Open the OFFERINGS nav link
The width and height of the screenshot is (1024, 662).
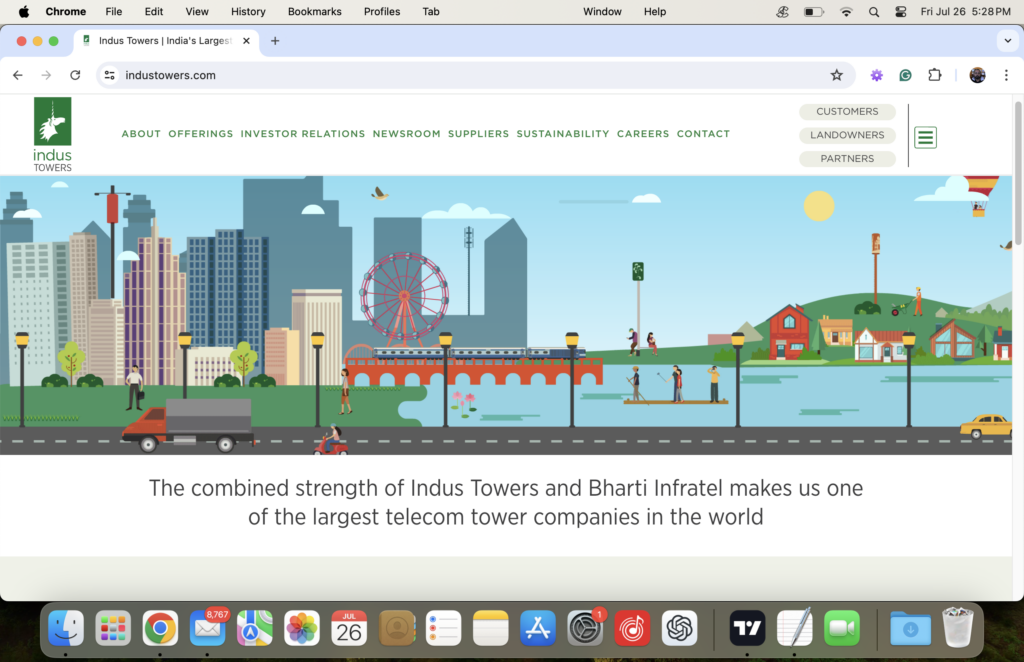[200, 134]
